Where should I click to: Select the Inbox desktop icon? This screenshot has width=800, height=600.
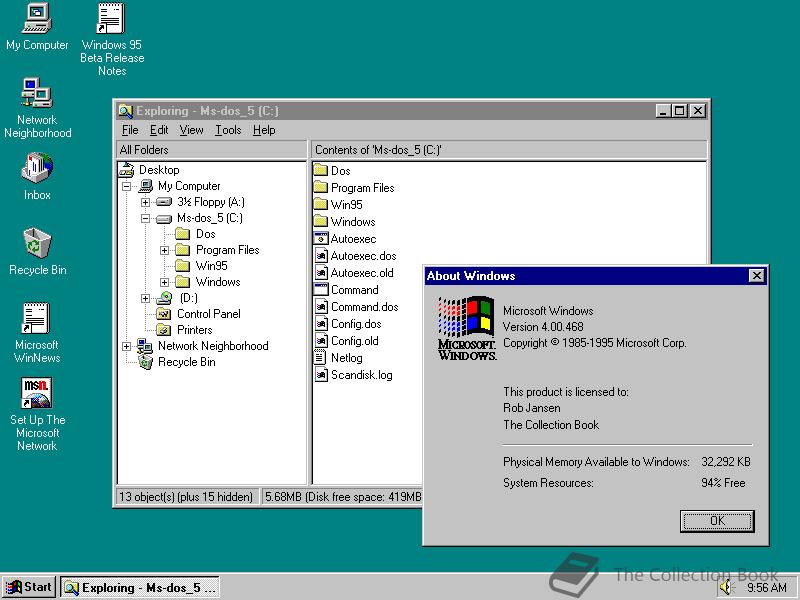[x=37, y=176]
